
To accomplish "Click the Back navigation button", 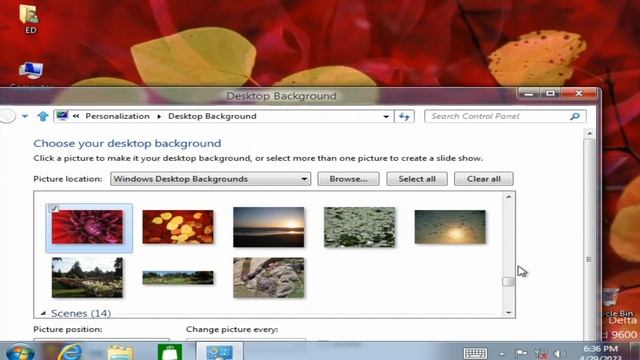I will click(x=7, y=116).
